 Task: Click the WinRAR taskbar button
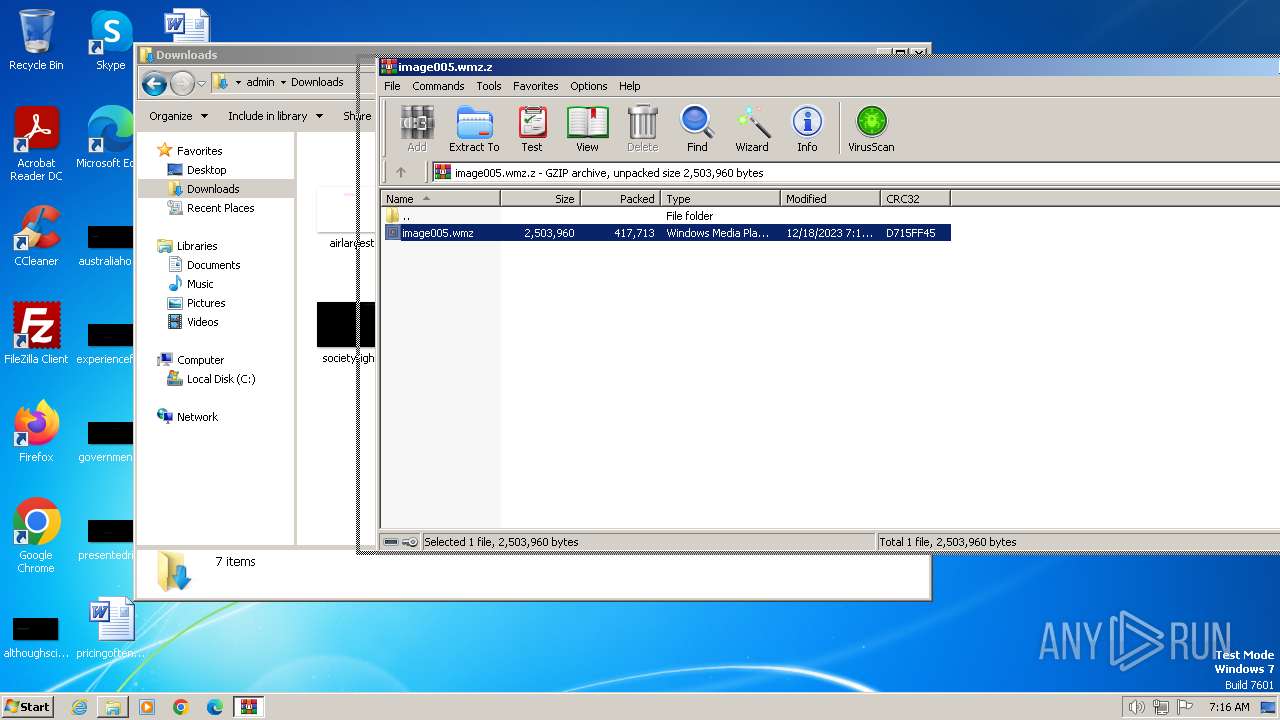249,707
